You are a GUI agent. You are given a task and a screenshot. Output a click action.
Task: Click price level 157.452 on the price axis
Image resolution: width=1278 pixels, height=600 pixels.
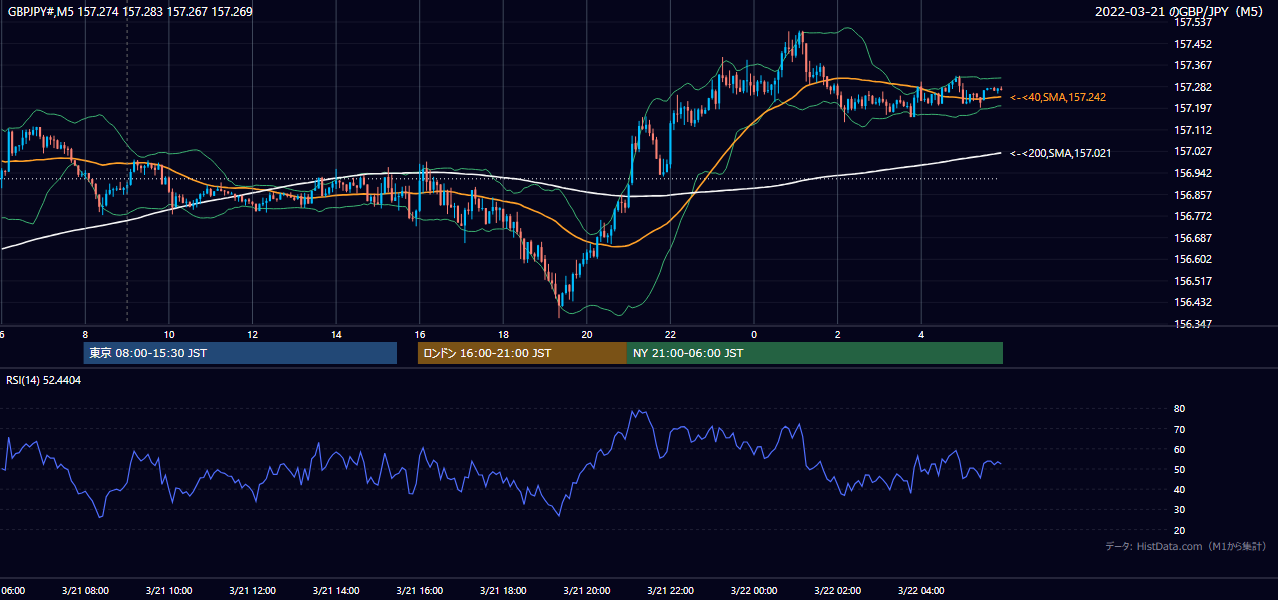coord(1193,44)
